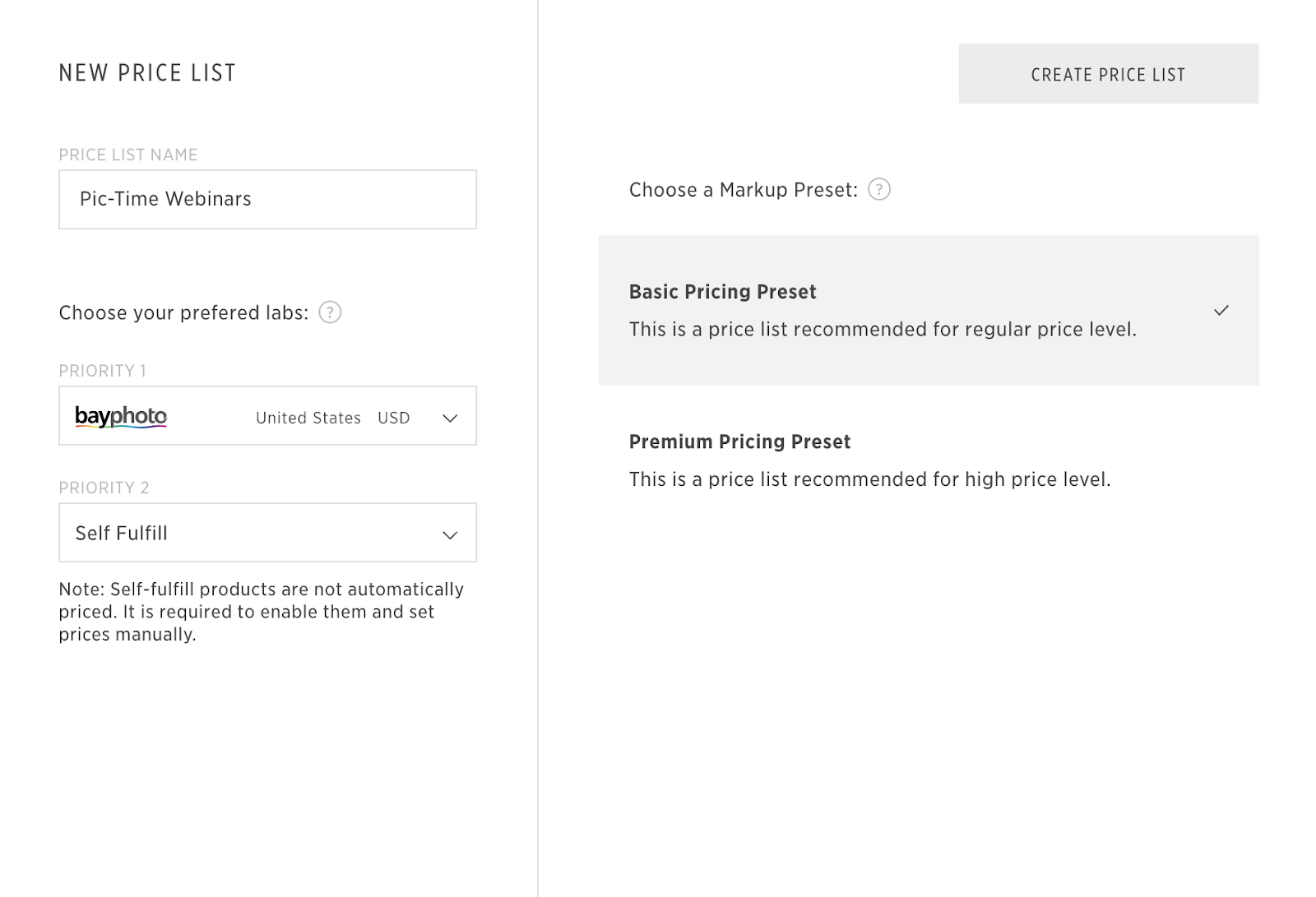Click the bayphoto lab logo

click(121, 417)
